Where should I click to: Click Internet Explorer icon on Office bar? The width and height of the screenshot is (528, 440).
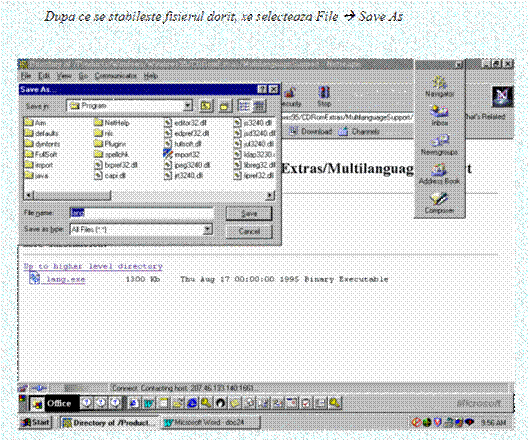point(192,403)
